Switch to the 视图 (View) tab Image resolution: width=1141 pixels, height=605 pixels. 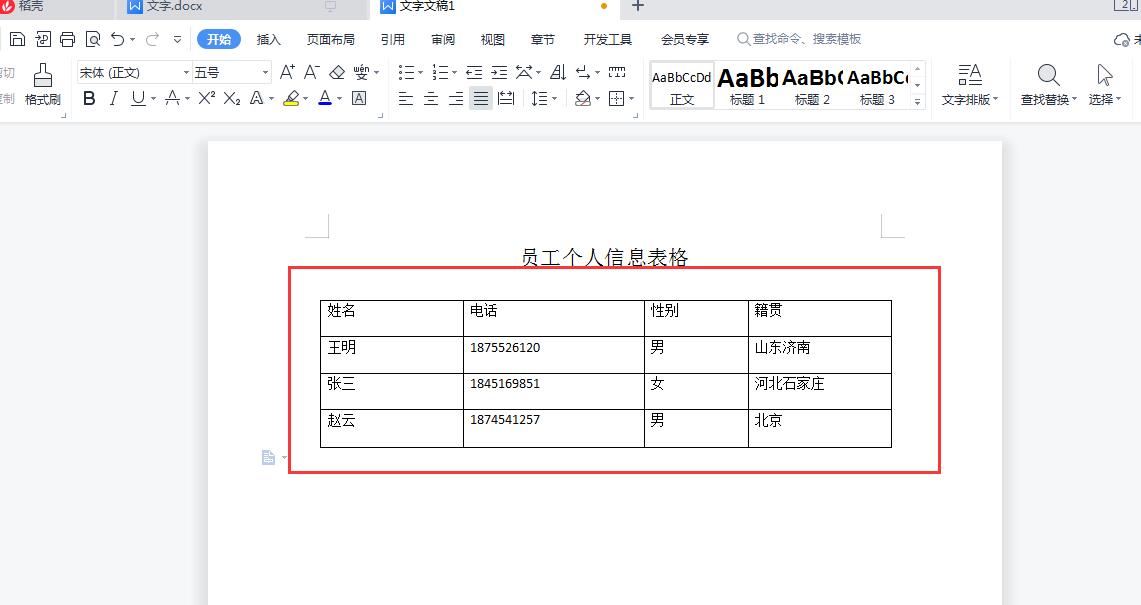493,39
